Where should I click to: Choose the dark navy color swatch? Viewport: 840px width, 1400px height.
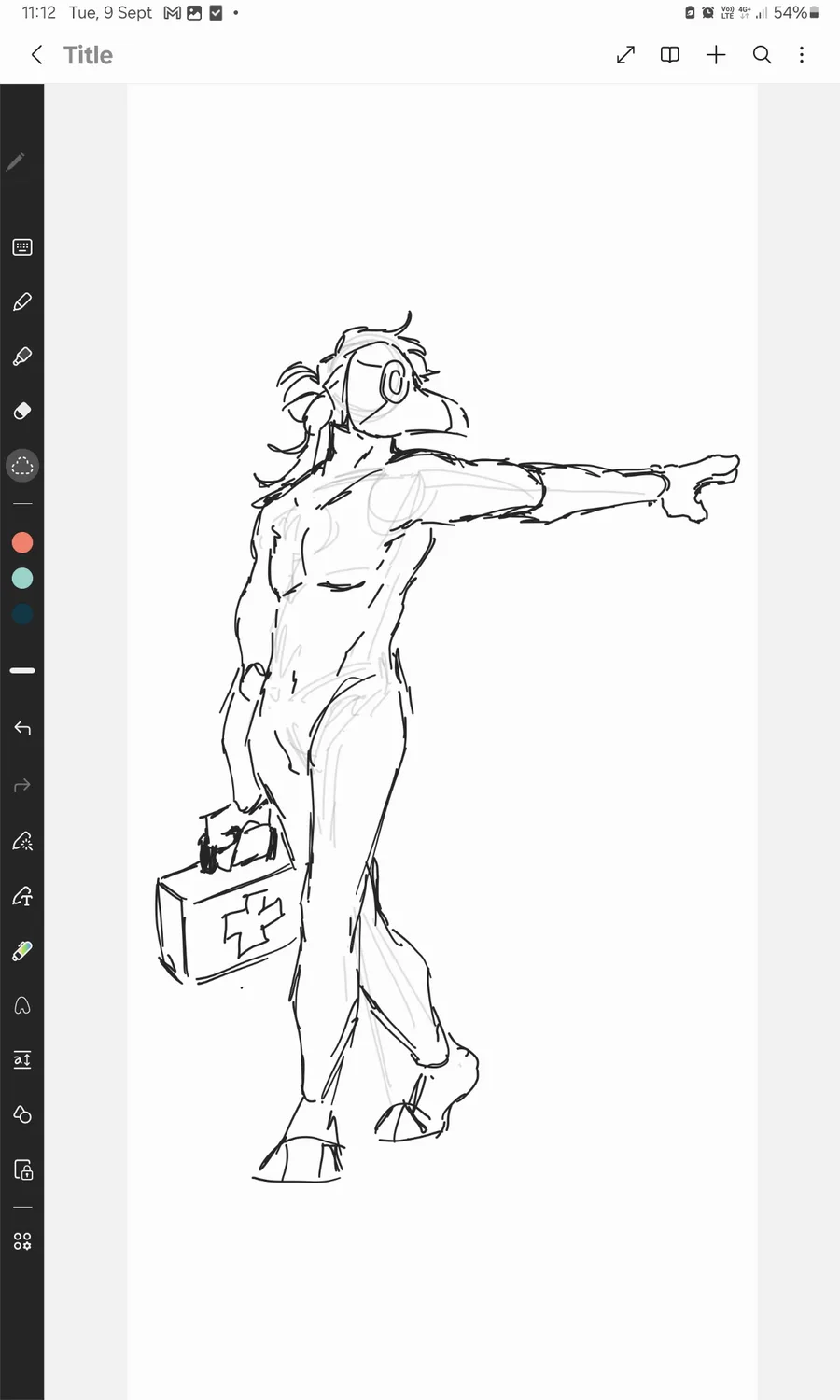coord(22,614)
